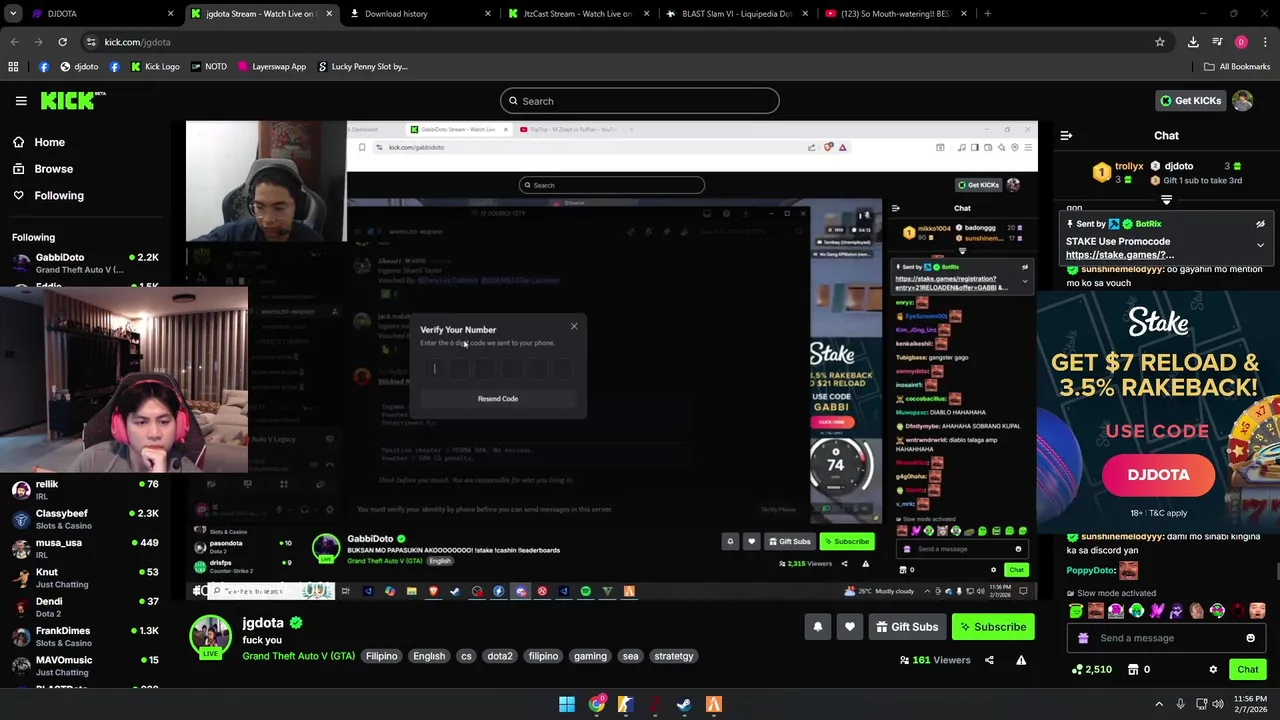The image size is (1280, 720).
Task: Click the gift icon in message box
Action: click(x=1083, y=638)
